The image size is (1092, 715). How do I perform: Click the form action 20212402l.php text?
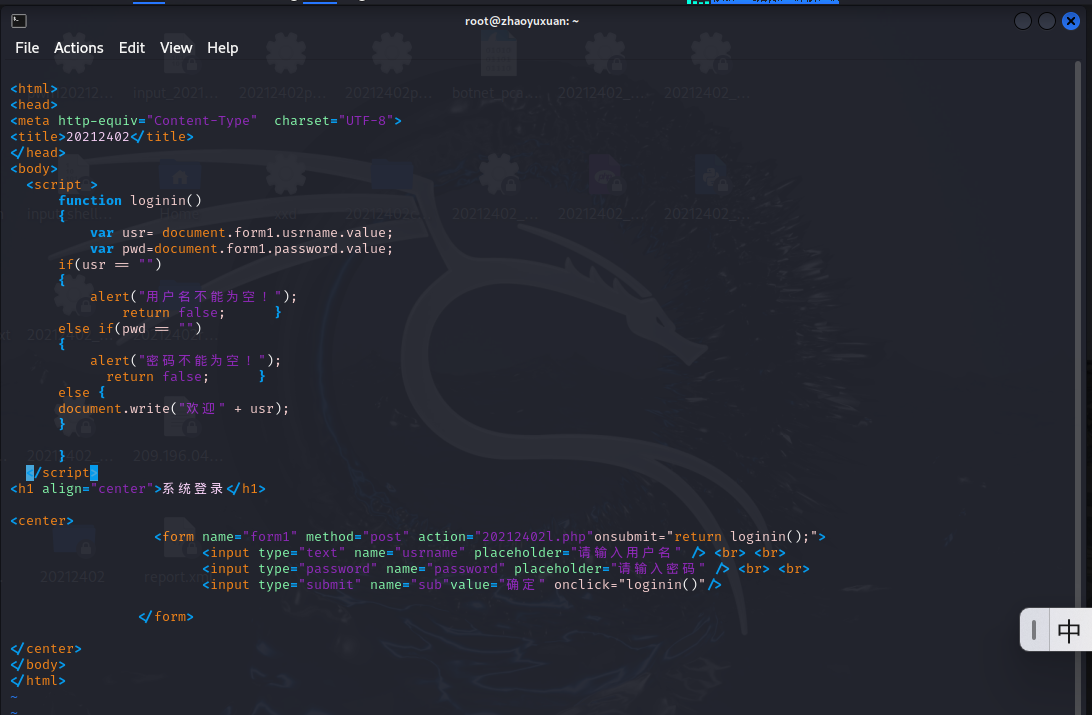tap(534, 537)
